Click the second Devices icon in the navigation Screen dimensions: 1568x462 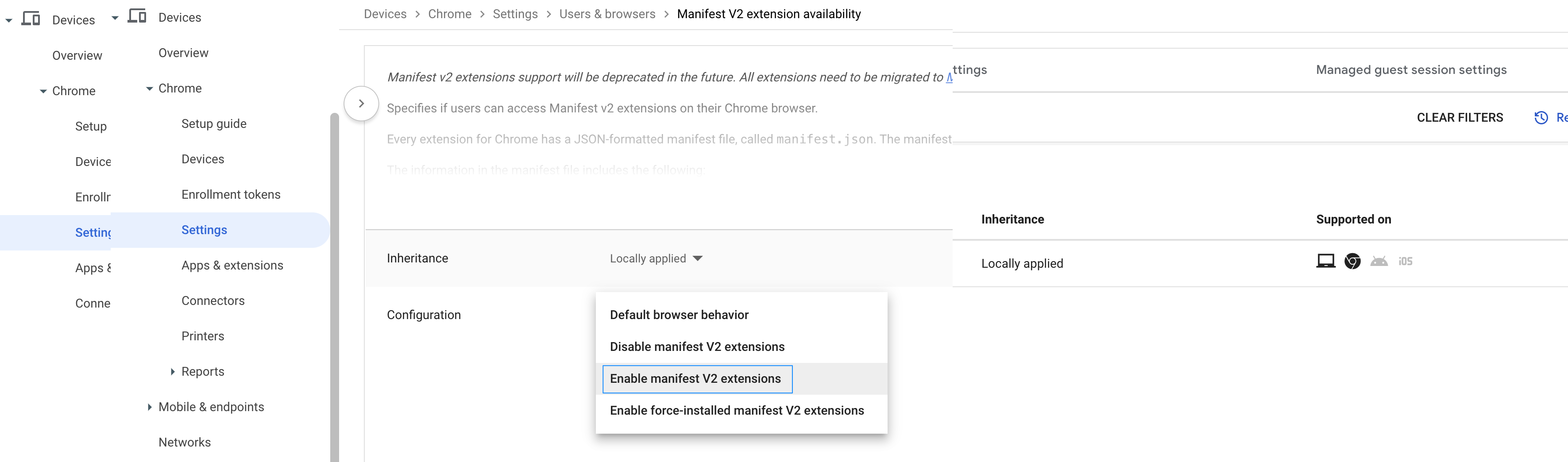click(x=137, y=16)
